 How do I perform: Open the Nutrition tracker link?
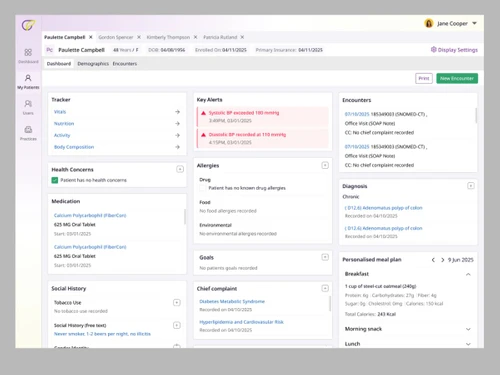point(64,123)
